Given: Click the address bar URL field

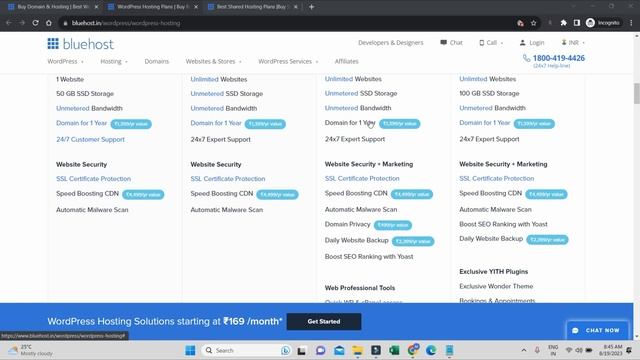Looking at the screenshot, I should [286, 23].
